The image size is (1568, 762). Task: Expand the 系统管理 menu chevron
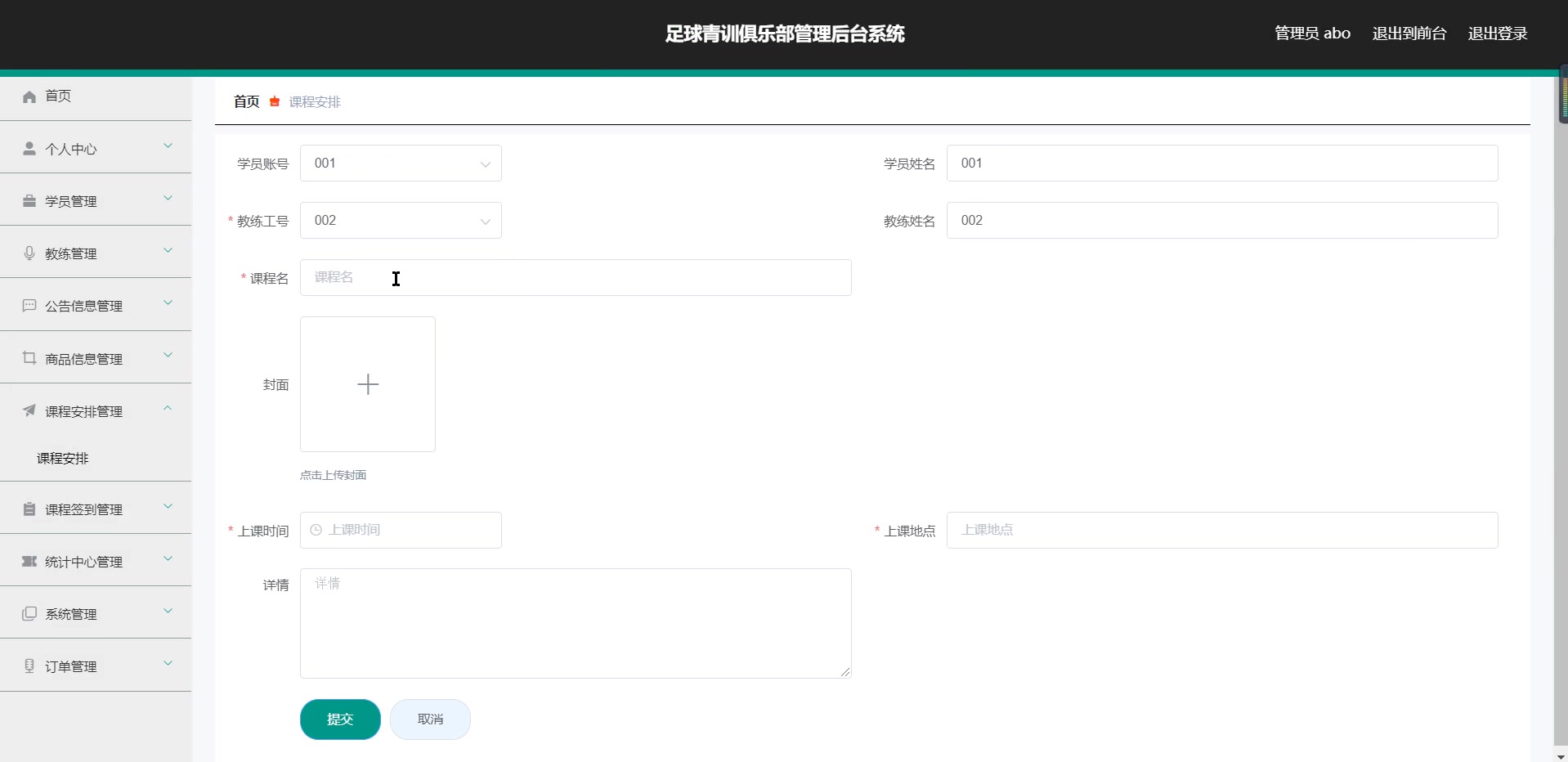pos(168,612)
